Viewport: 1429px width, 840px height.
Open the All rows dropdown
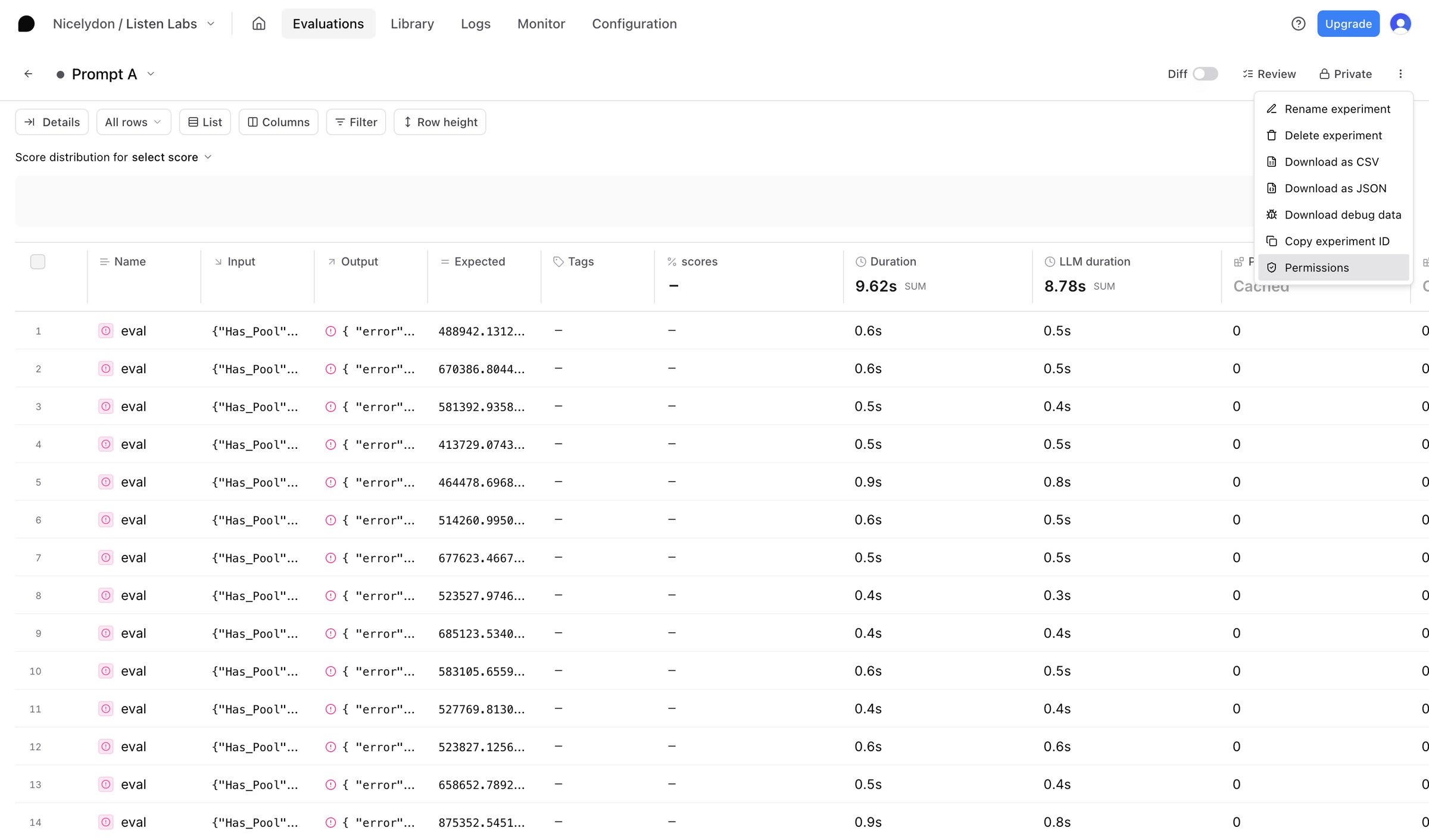click(x=133, y=122)
